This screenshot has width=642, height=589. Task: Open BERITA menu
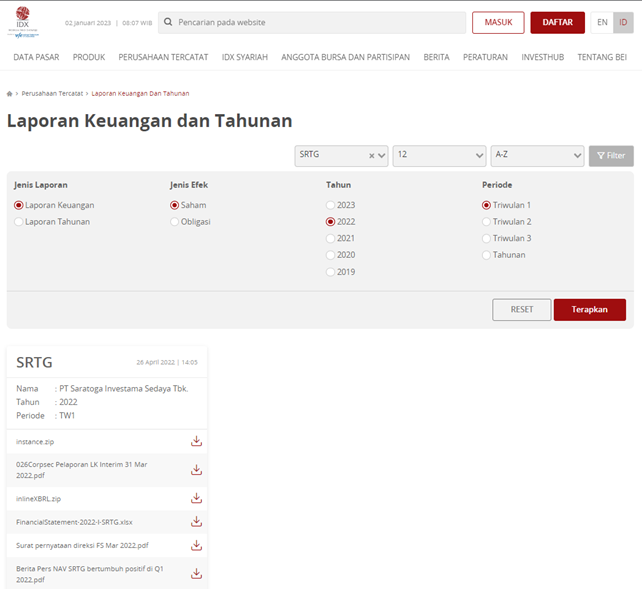436,57
